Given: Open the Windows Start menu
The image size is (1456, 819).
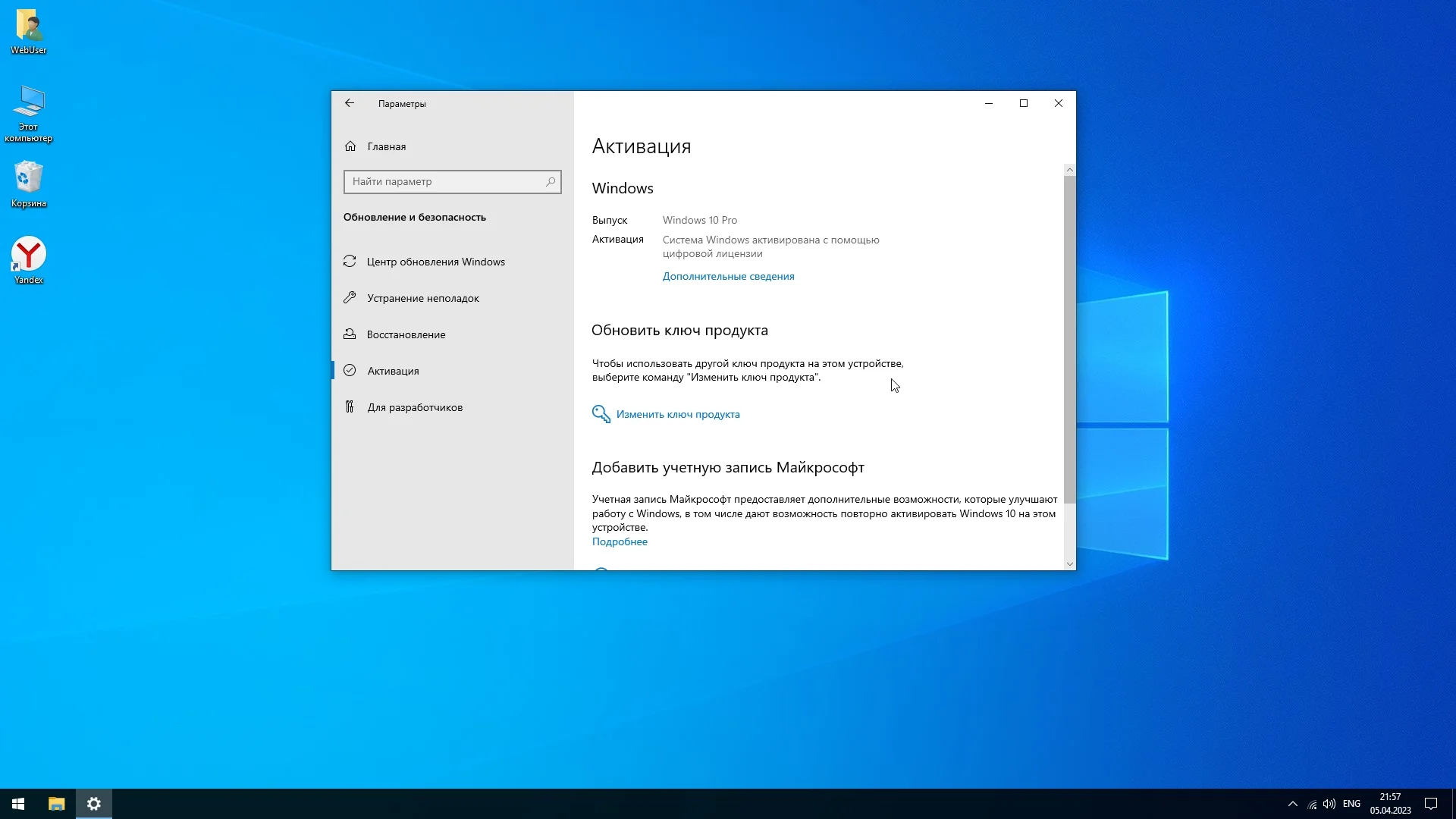Looking at the screenshot, I should coord(18,804).
